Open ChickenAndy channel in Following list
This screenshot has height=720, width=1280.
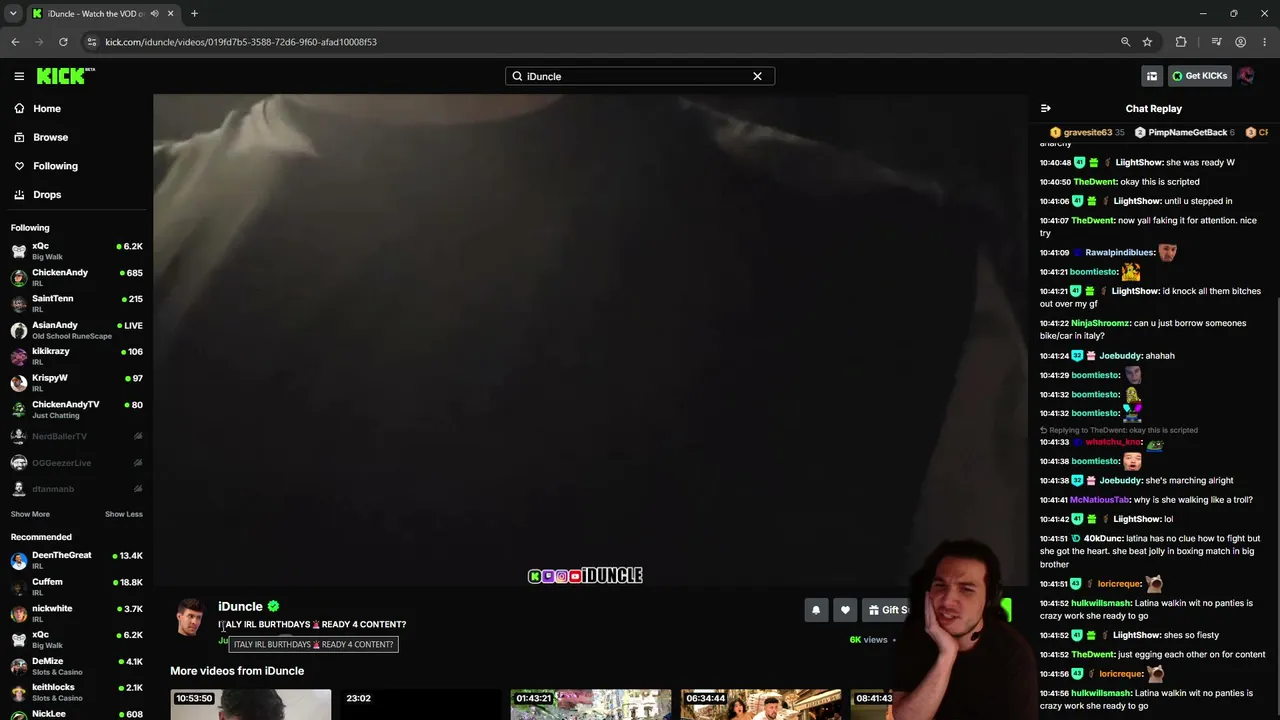pyautogui.click(x=76, y=277)
